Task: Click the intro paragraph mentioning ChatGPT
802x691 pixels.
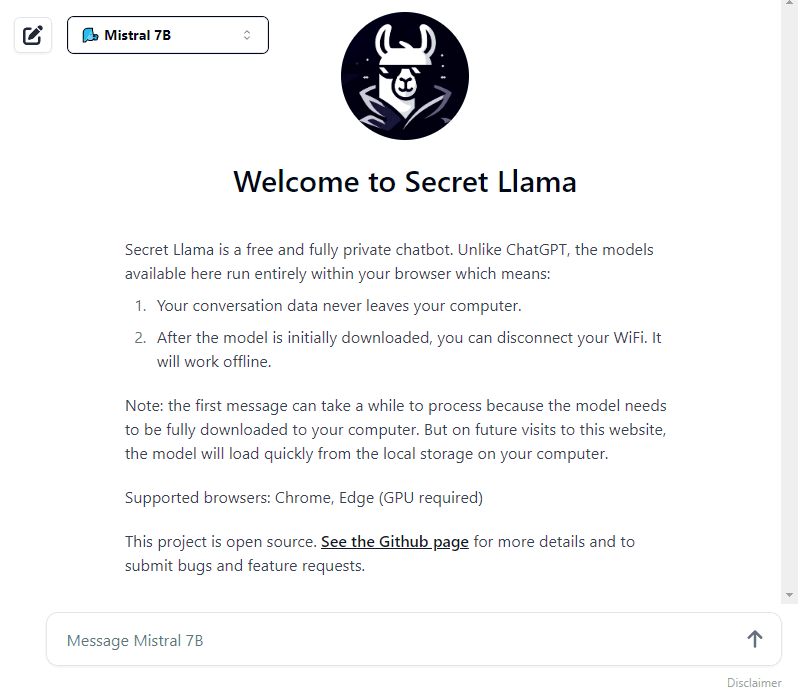Action: tap(389, 261)
